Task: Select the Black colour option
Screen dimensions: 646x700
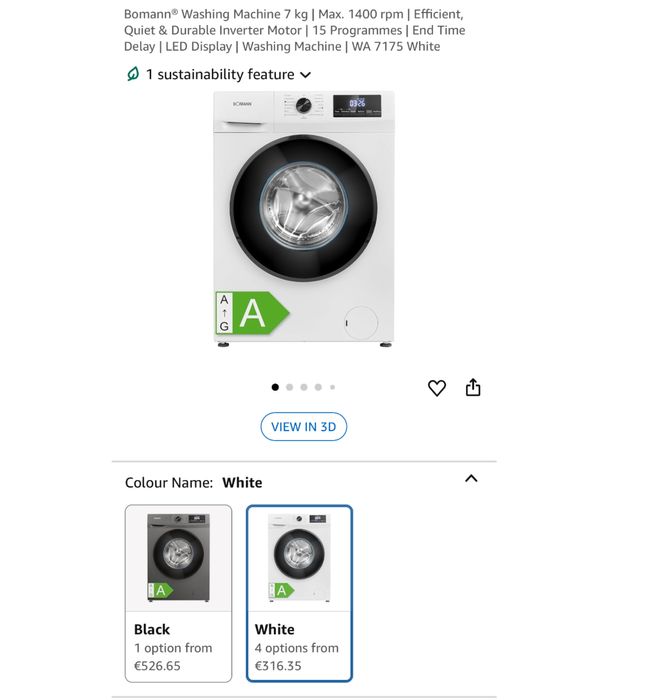Action: [x=179, y=592]
